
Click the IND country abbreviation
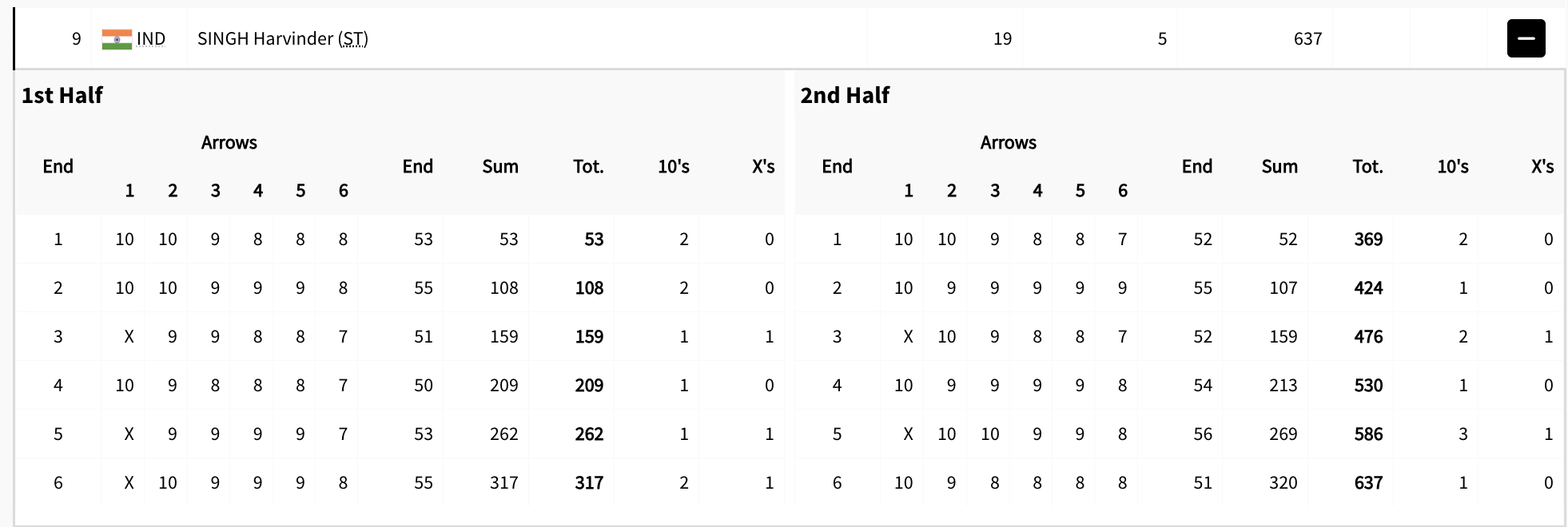(x=151, y=39)
